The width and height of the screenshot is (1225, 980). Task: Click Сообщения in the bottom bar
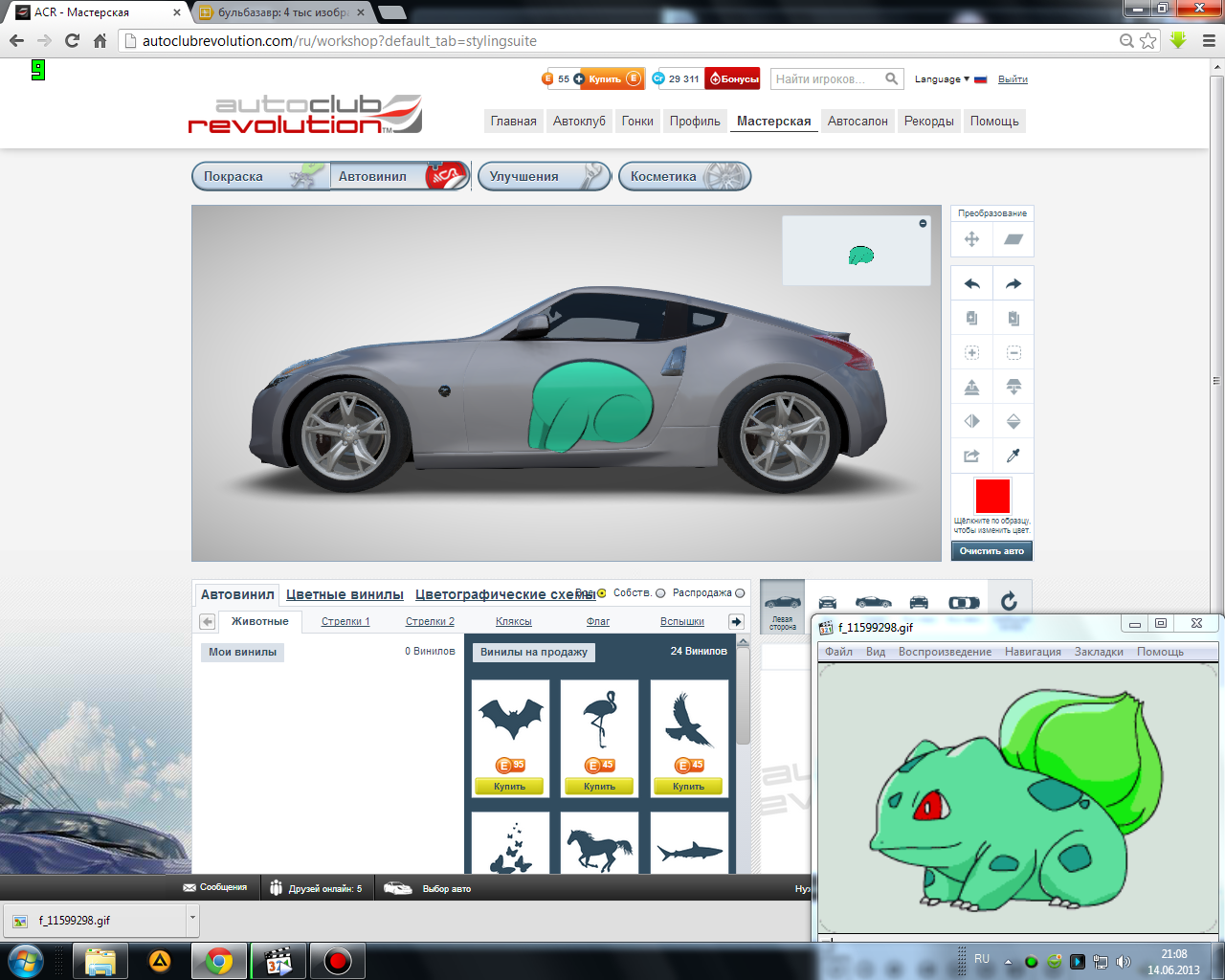215,888
